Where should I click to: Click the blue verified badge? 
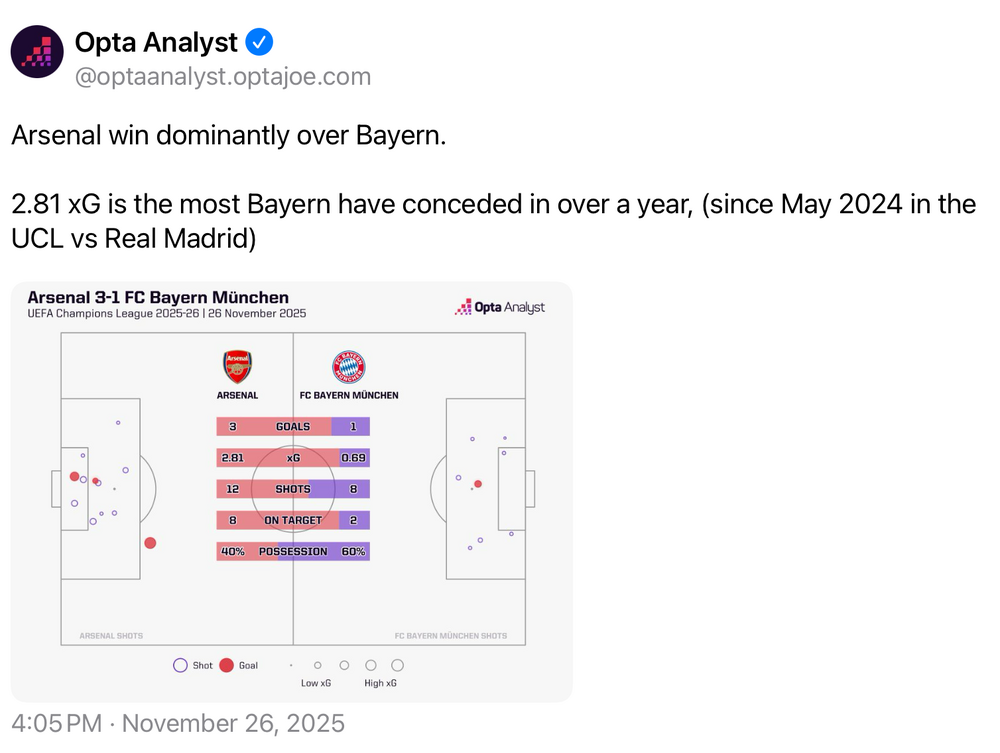pos(260,42)
